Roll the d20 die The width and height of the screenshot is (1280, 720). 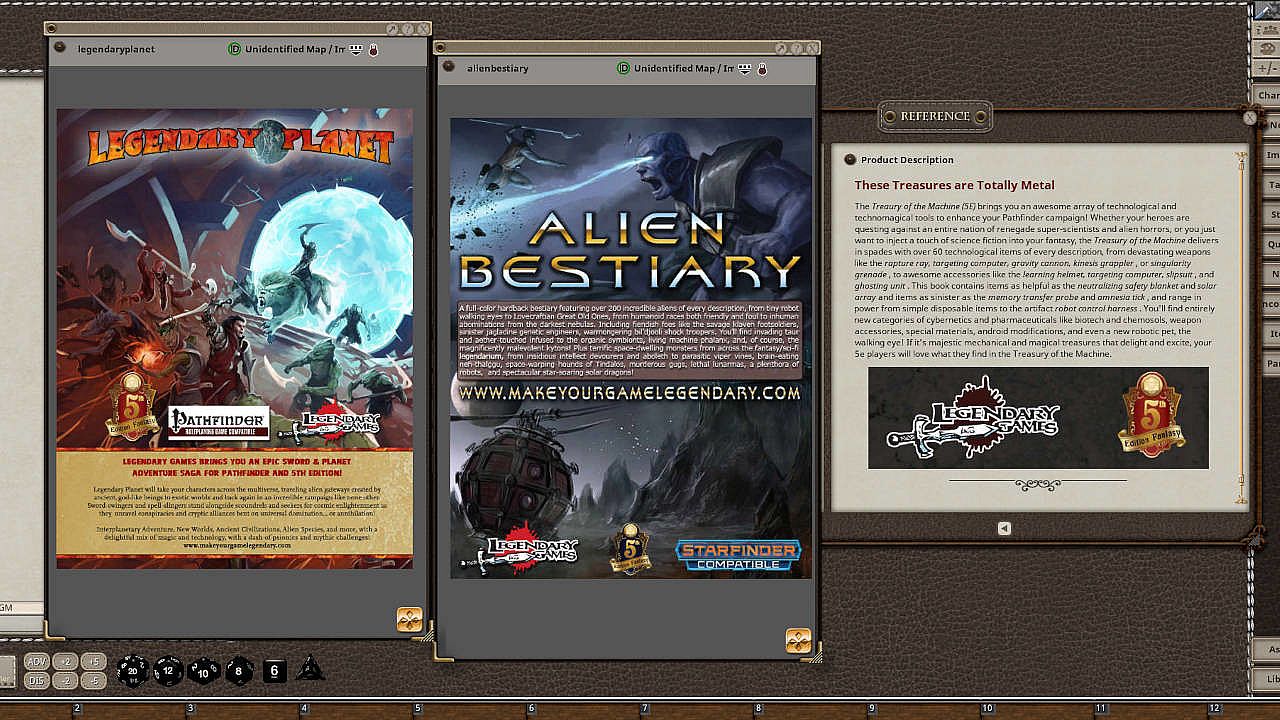point(133,670)
